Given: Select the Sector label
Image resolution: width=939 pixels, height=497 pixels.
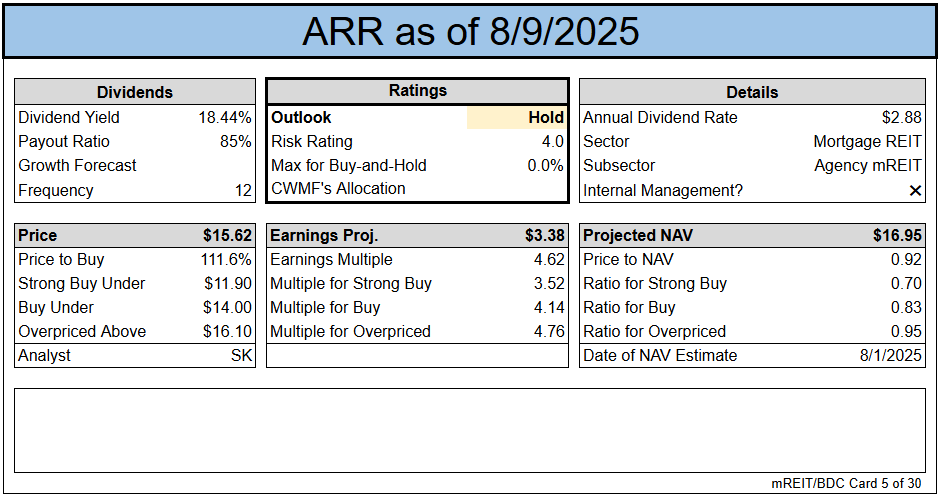Looking at the screenshot, I should (606, 141).
